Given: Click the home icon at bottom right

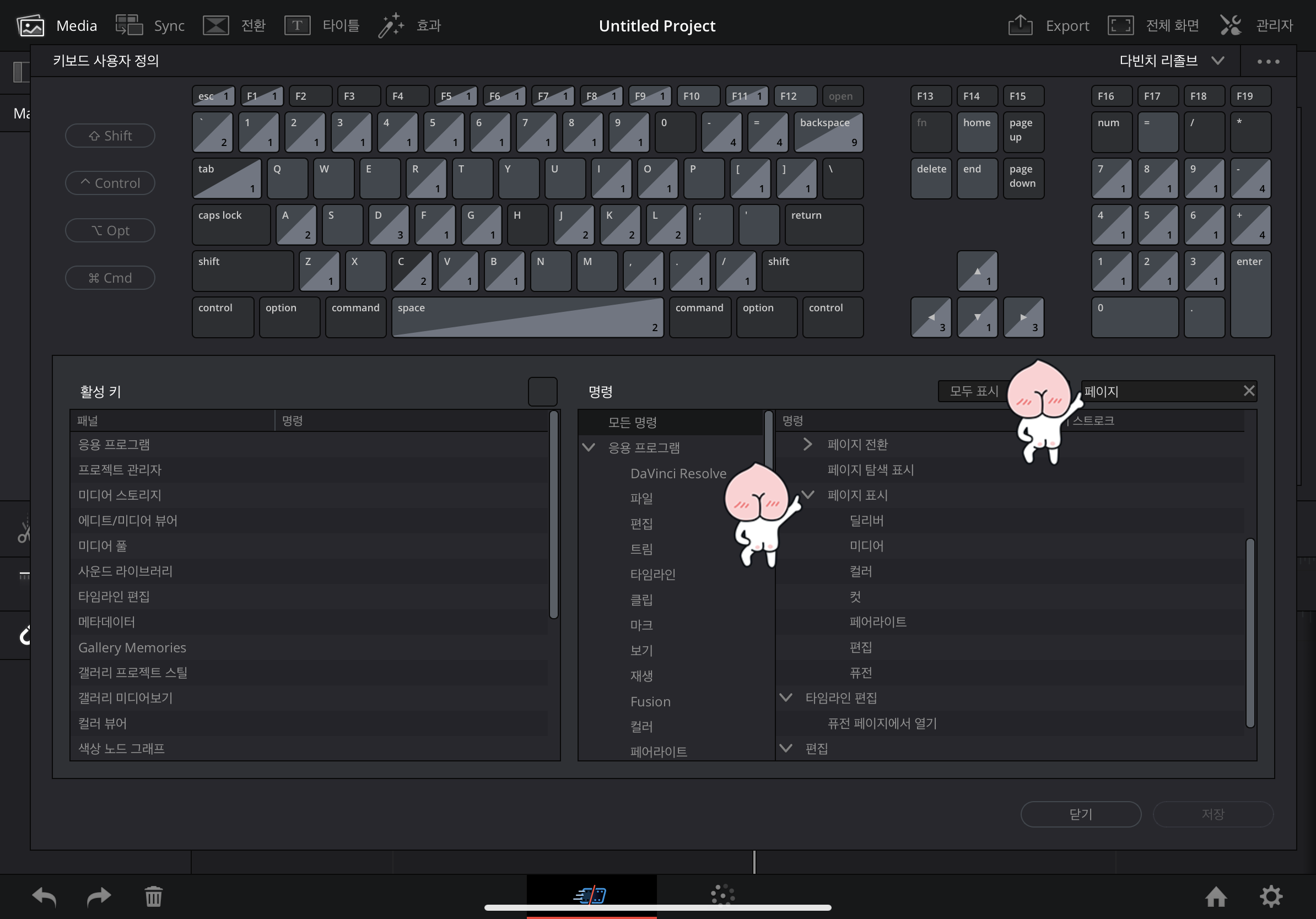Looking at the screenshot, I should 1215,896.
